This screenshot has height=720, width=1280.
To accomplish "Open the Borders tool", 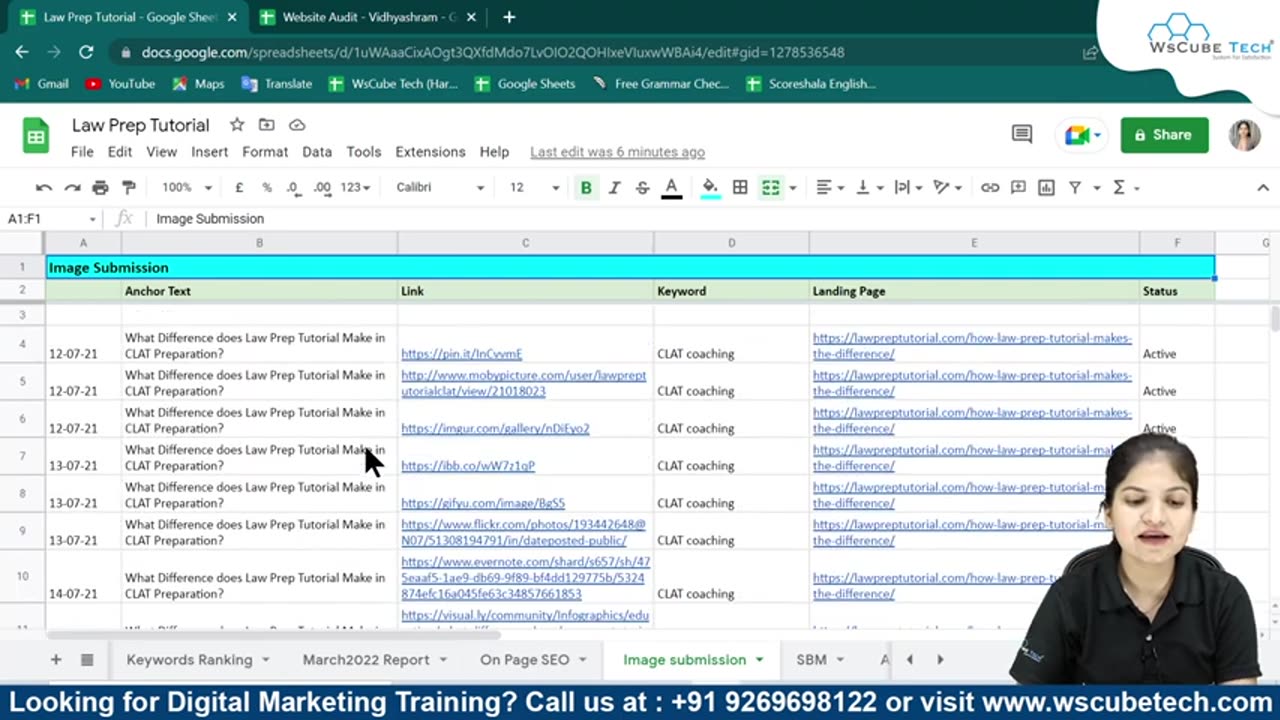I will 740,187.
